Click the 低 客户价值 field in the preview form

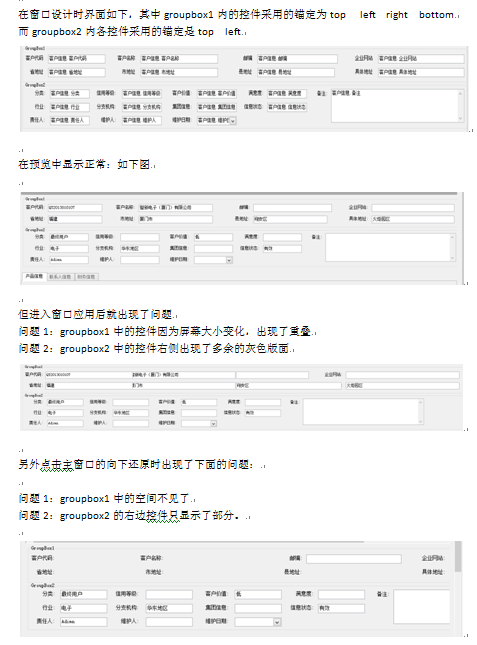[x=213, y=237]
